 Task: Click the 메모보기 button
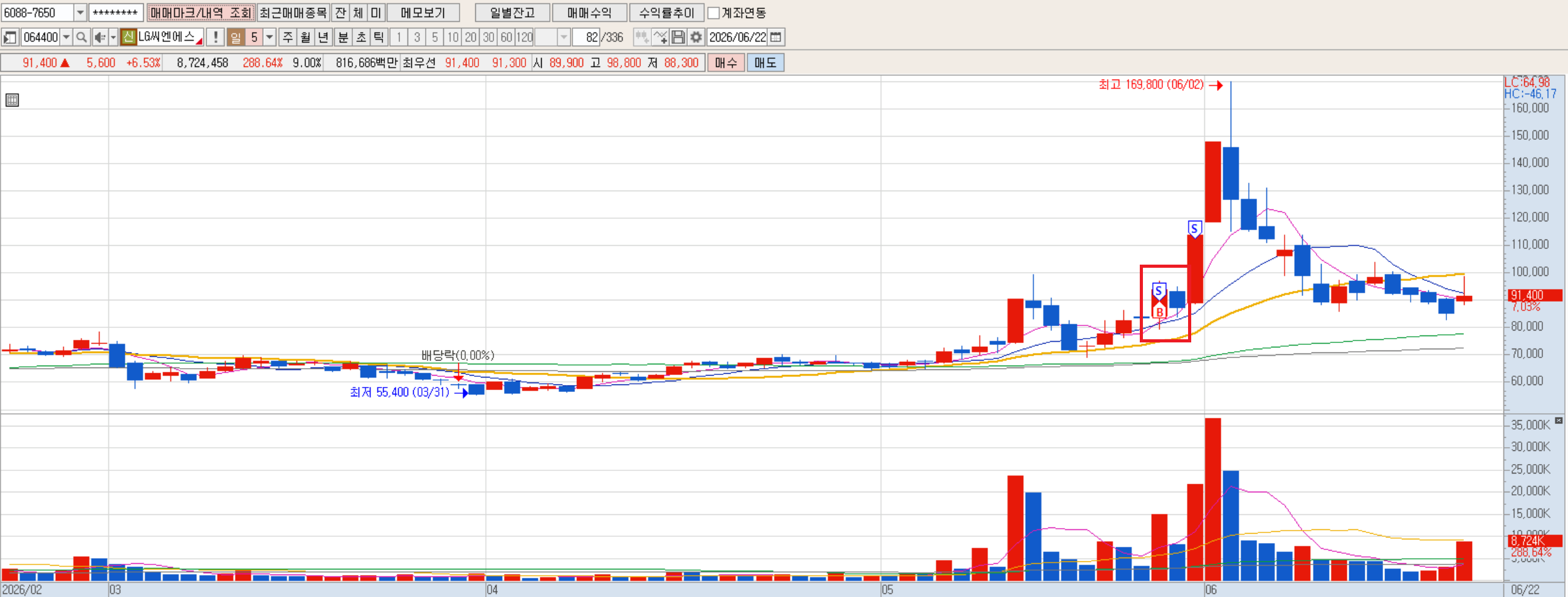(x=423, y=13)
